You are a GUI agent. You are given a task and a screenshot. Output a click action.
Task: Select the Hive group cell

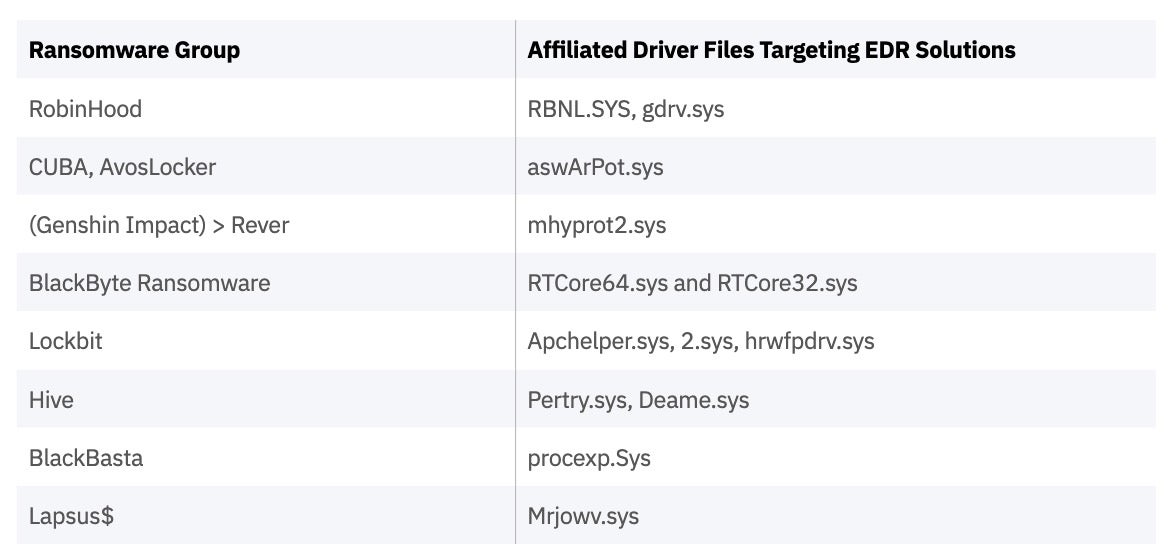(51, 400)
